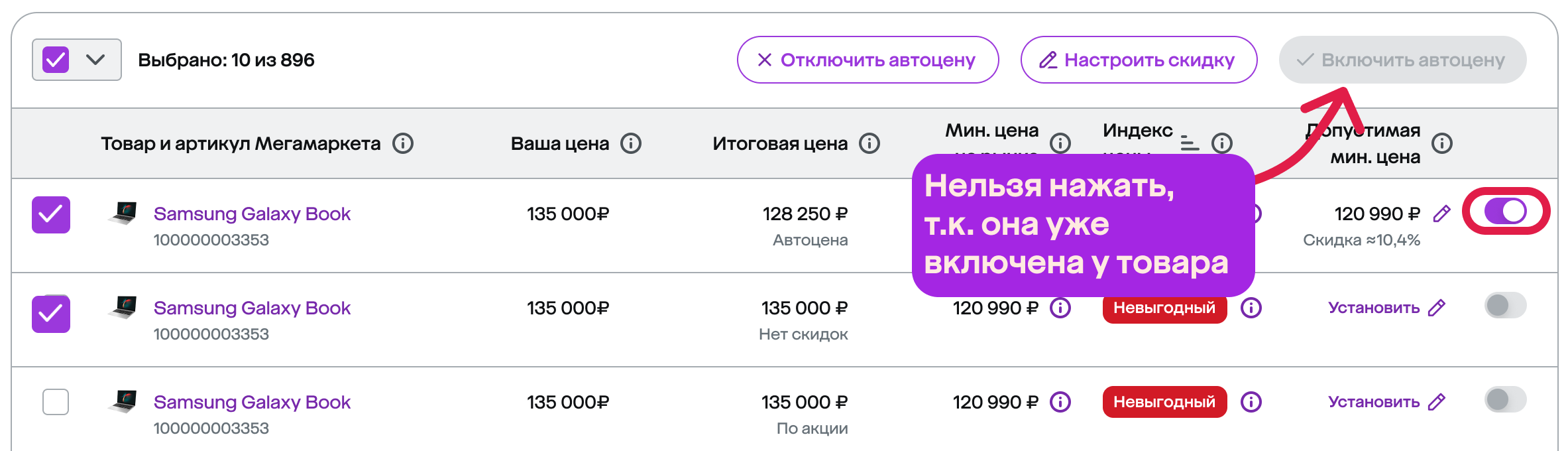The image size is (1568, 451).
Task: Open third row Samsung Galaxy Book product link
Action: 252,402
